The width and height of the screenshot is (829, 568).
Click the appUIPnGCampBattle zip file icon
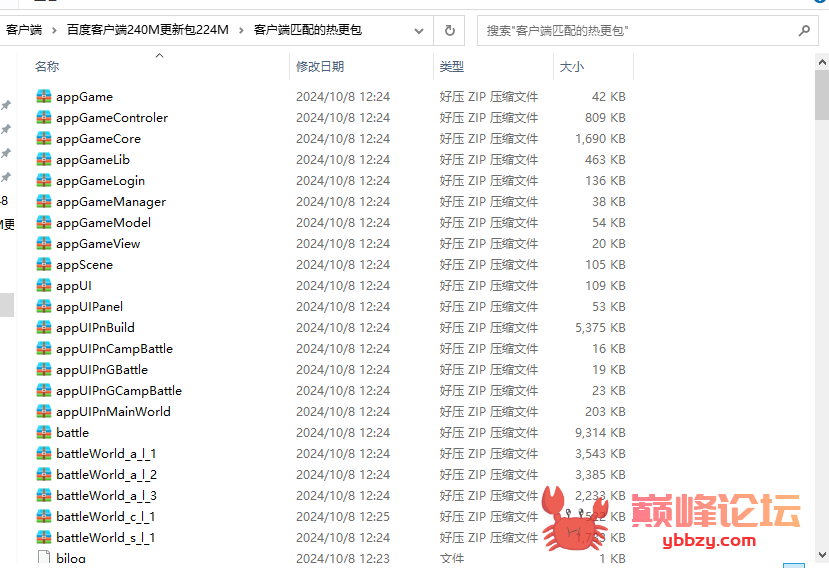tap(44, 390)
